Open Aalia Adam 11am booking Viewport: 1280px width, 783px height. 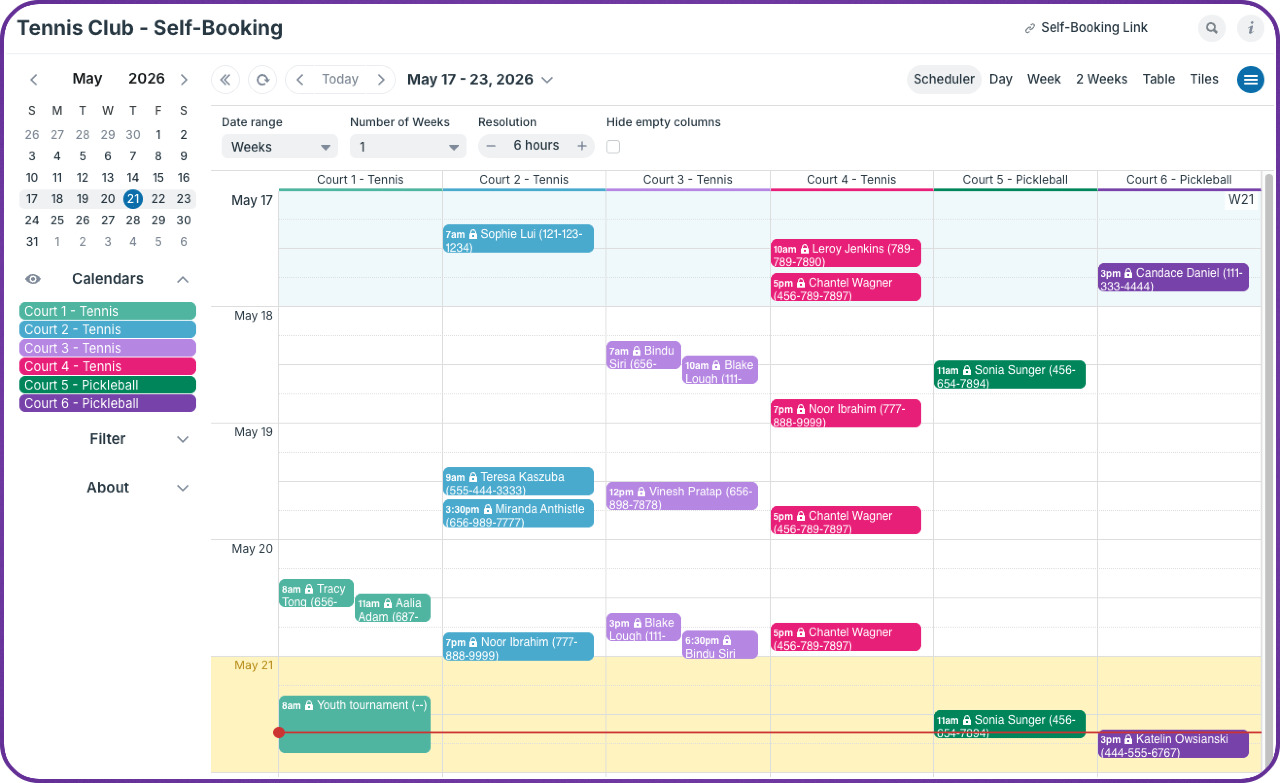(x=392, y=608)
